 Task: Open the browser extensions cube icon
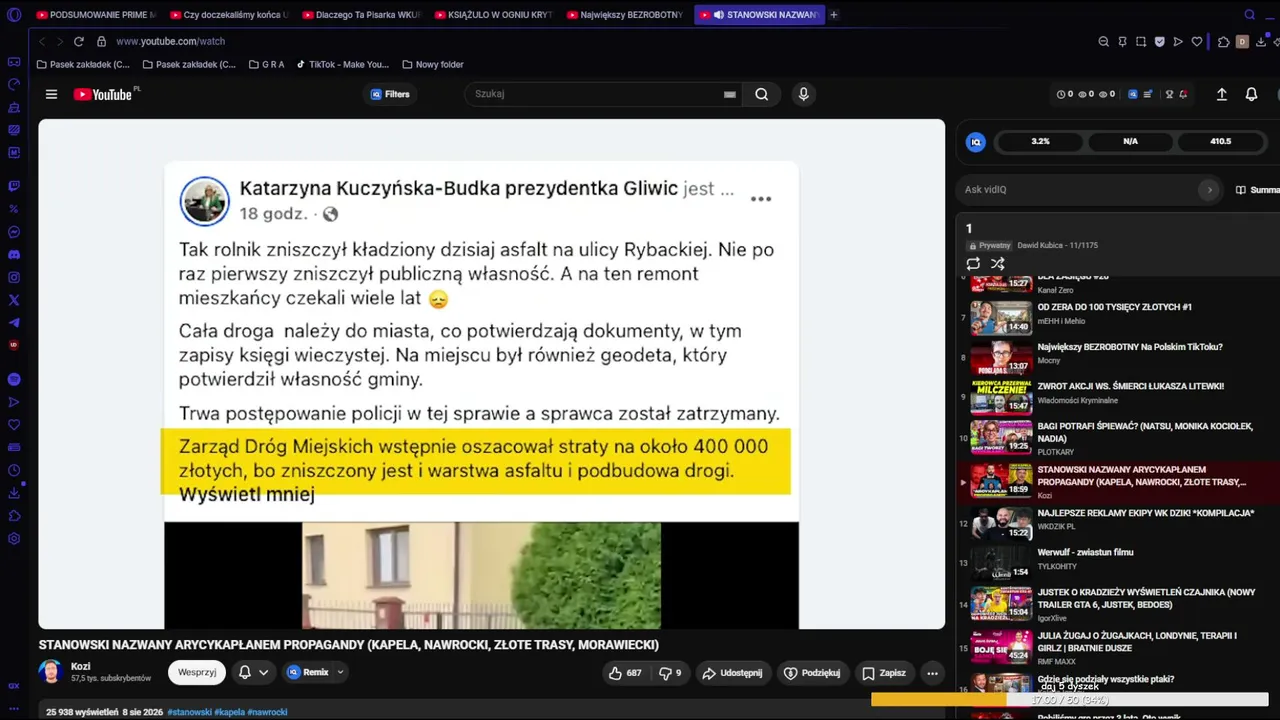(x=1223, y=41)
